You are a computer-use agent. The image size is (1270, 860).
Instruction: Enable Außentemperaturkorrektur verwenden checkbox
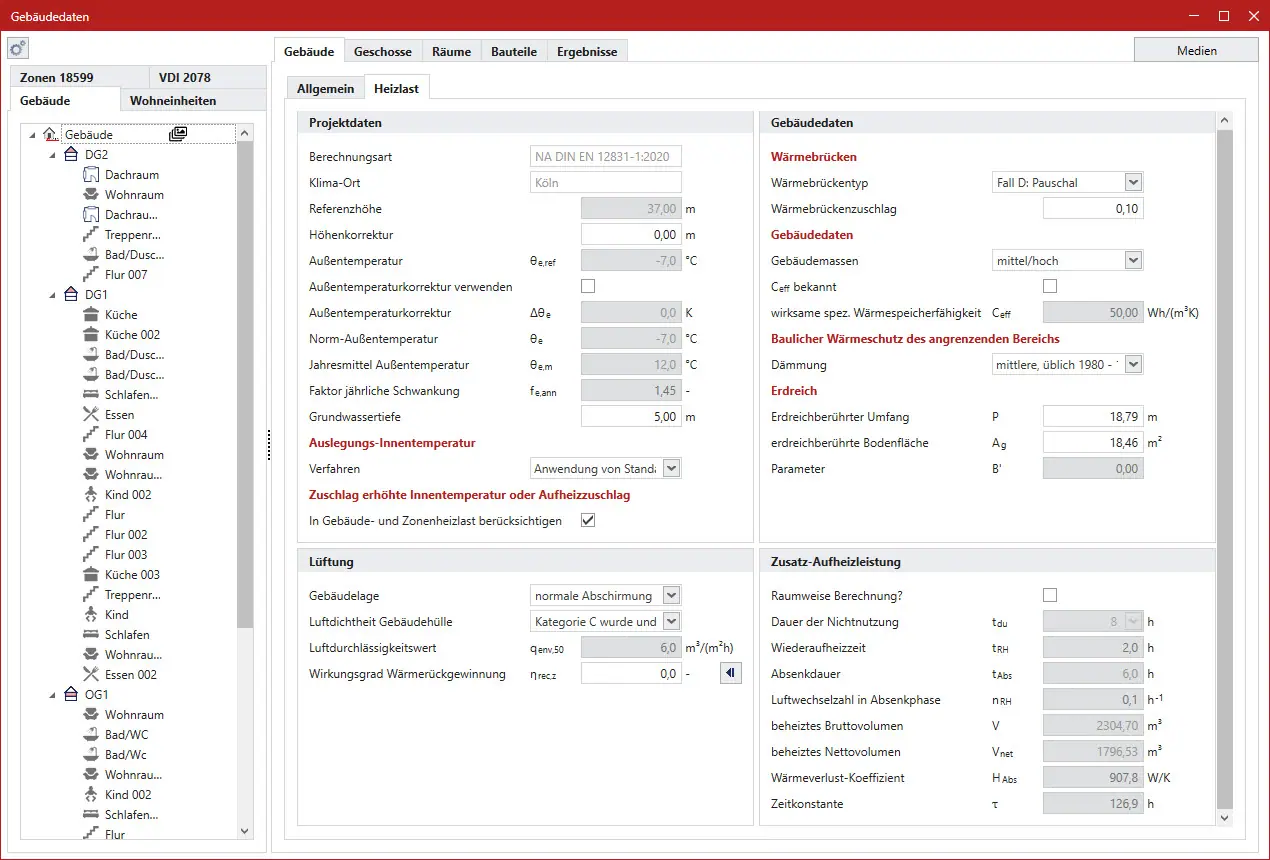point(588,287)
